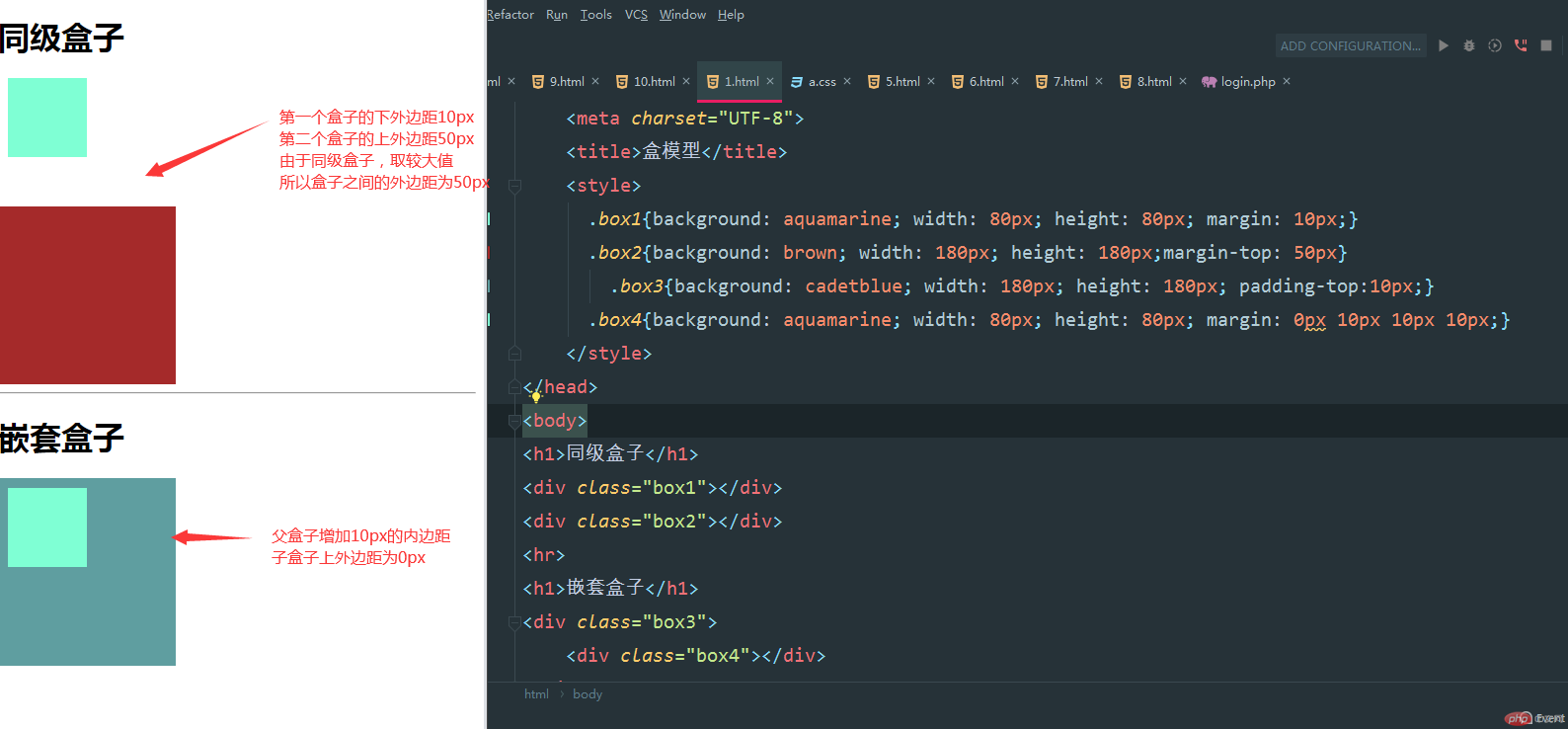
Task: Click the CSS file icon on a.css tab
Action: (797, 82)
